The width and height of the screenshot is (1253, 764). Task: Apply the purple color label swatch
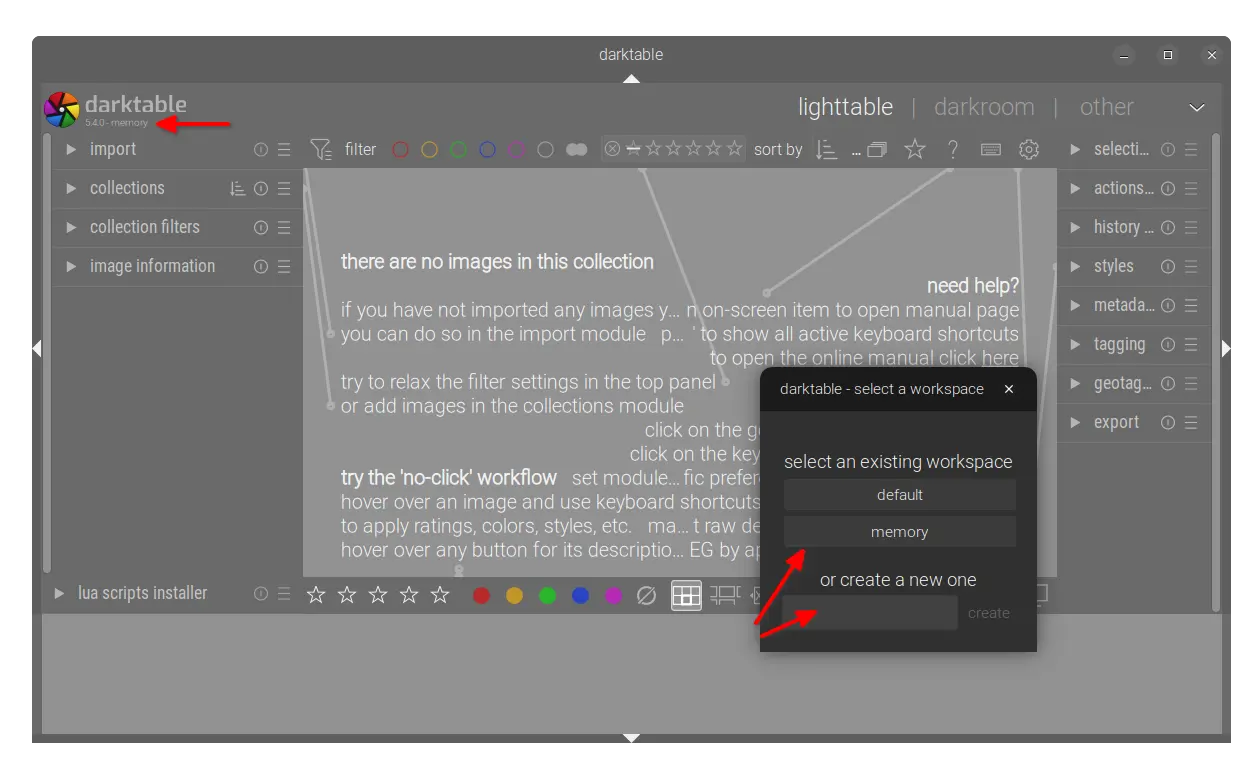pos(614,596)
